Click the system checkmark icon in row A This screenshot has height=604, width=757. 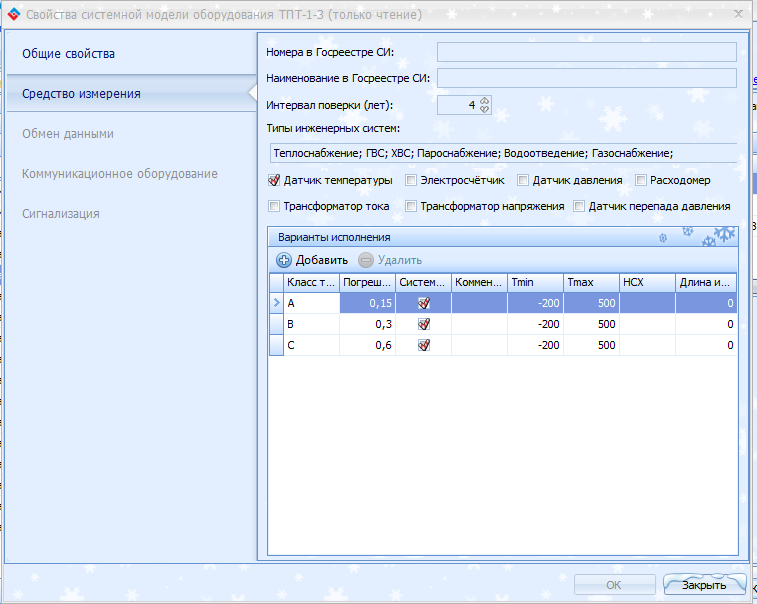424,303
